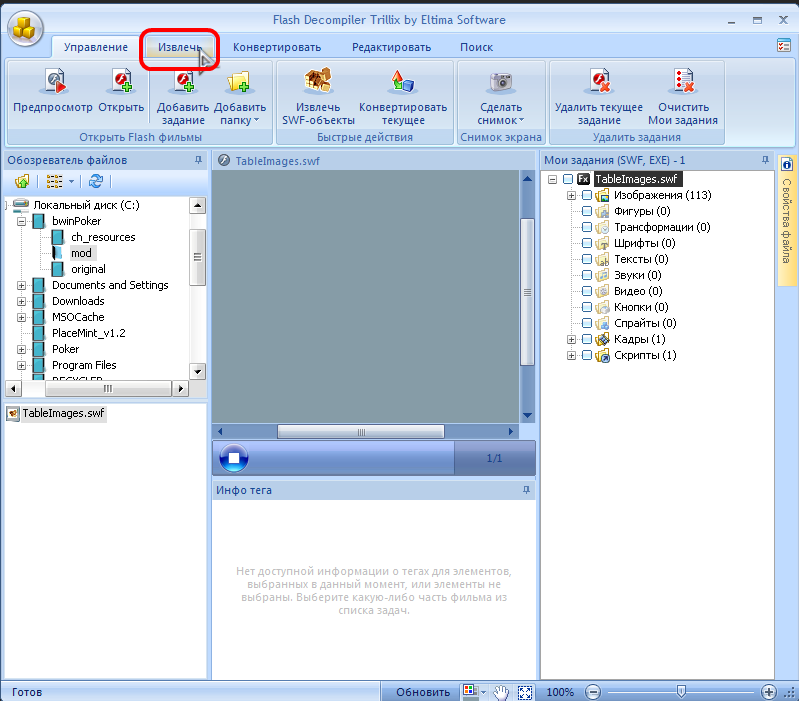The height and width of the screenshot is (701, 799).
Task: Click the Очистить Мои задания icon
Action: coord(683,82)
